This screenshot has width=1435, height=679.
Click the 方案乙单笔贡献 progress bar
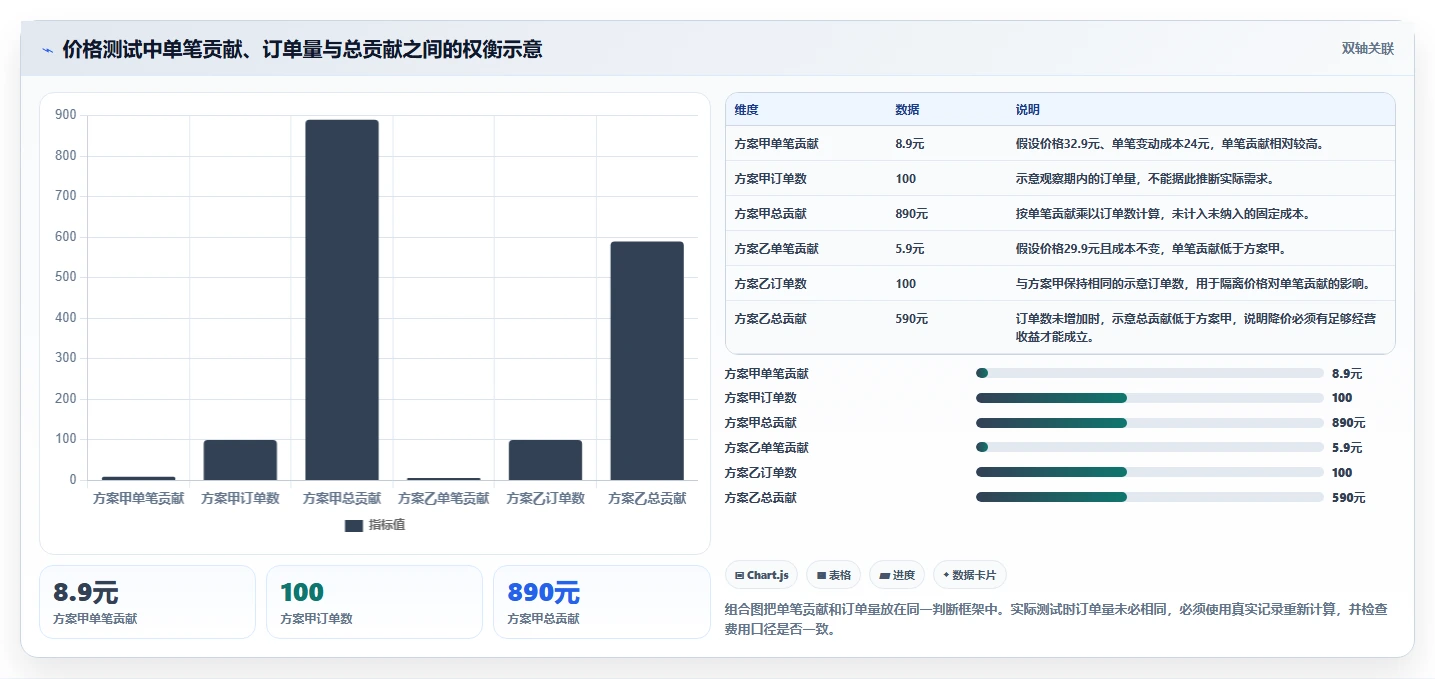pos(1150,448)
